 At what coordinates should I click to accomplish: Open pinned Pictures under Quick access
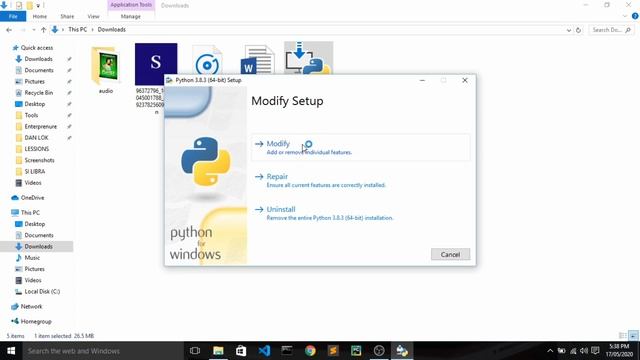coord(34,81)
